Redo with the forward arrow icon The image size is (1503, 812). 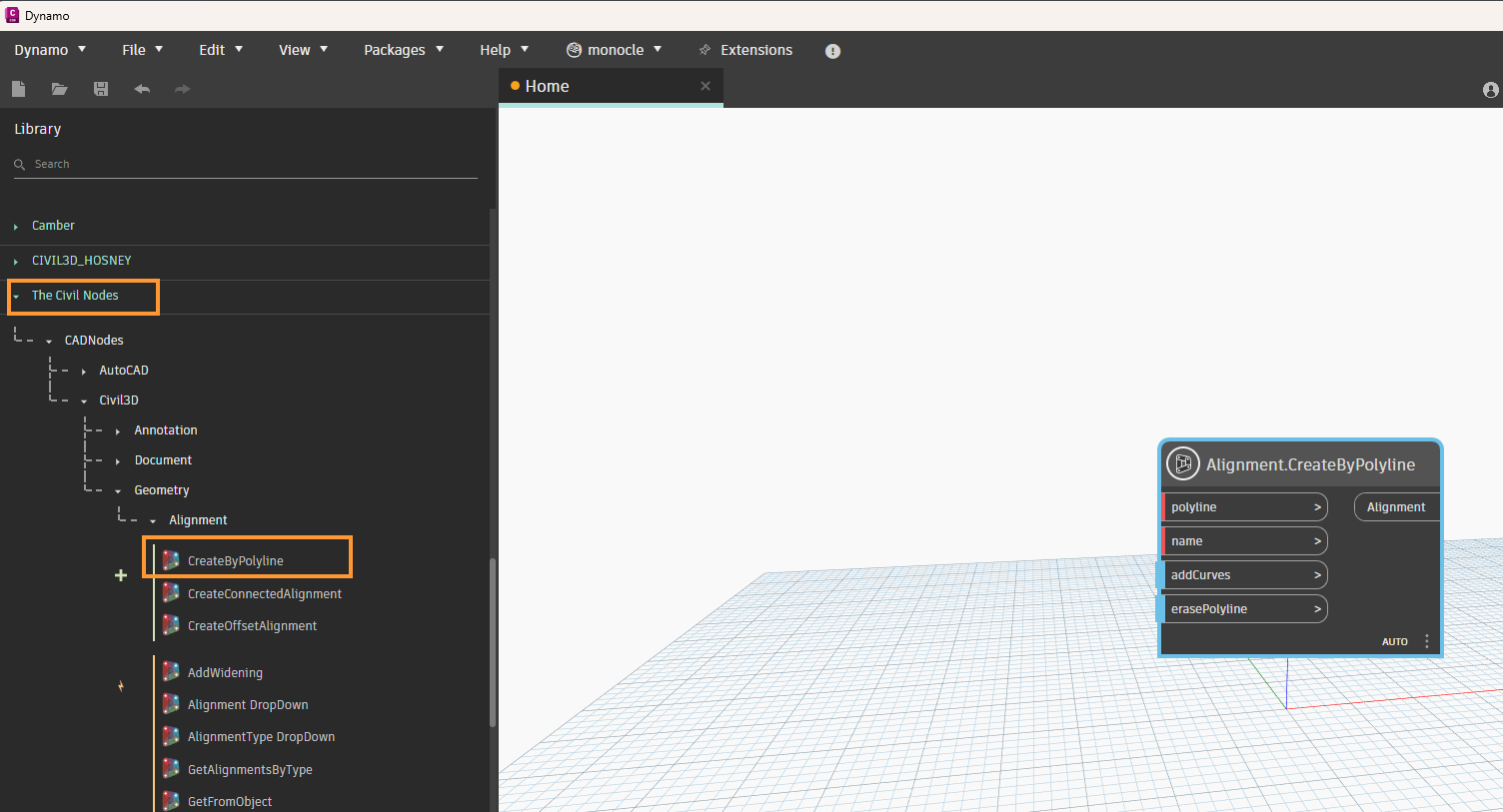pyautogui.click(x=182, y=89)
